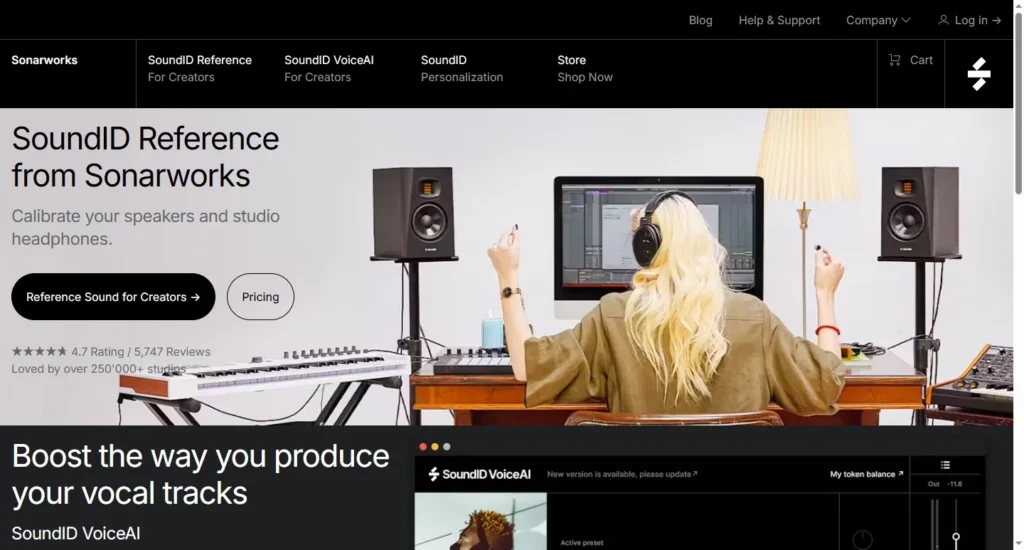This screenshot has width=1024, height=550.
Task: Click the Sonarworks logo icon in header
Action: tap(978, 74)
